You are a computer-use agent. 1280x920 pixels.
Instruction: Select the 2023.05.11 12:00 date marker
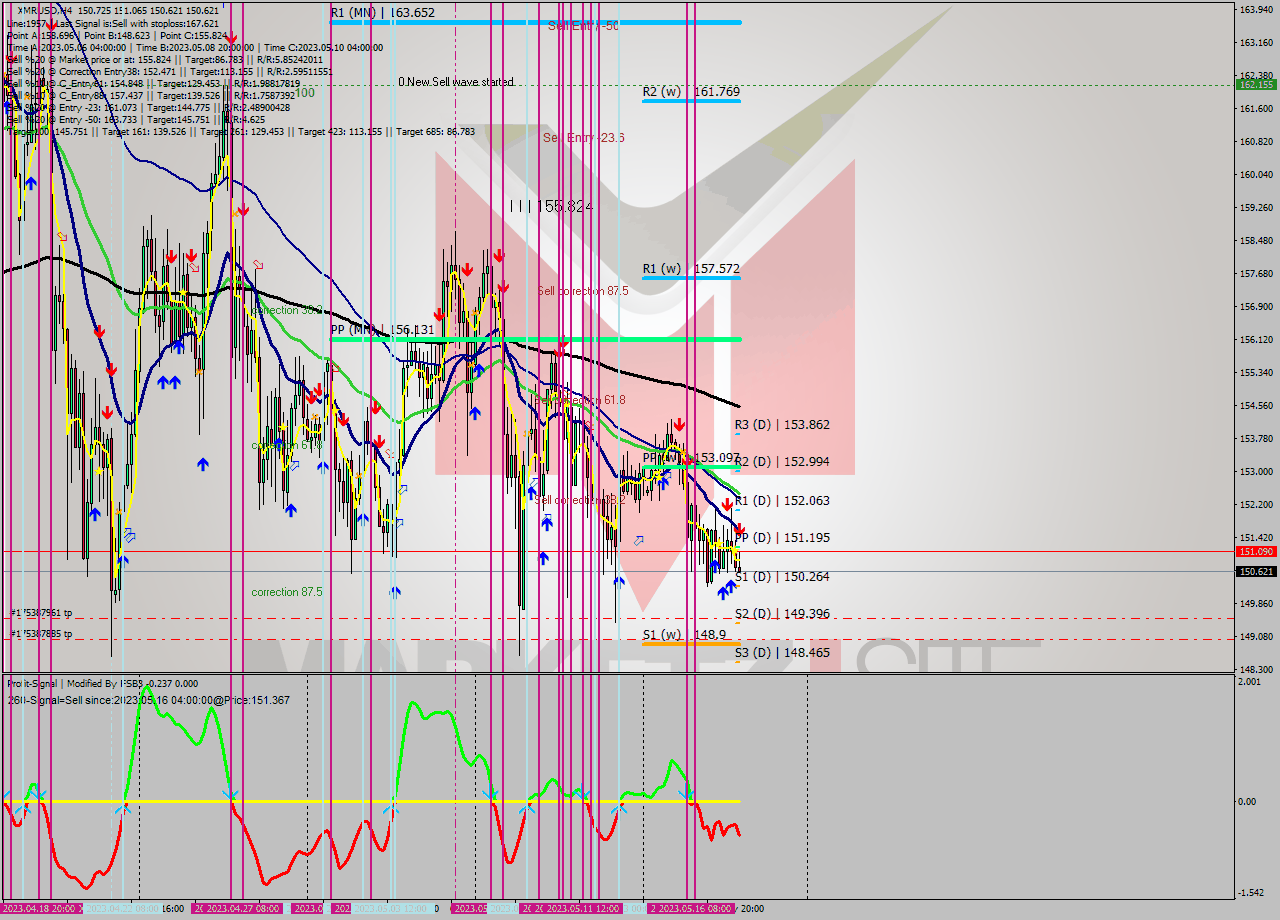(582, 908)
